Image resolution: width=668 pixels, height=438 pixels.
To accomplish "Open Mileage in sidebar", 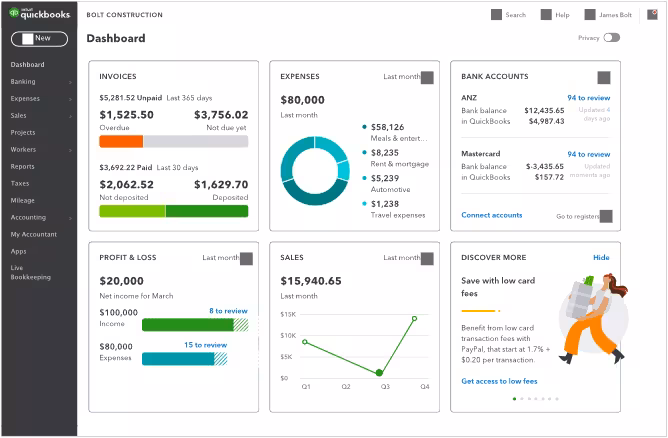I will tap(23, 201).
